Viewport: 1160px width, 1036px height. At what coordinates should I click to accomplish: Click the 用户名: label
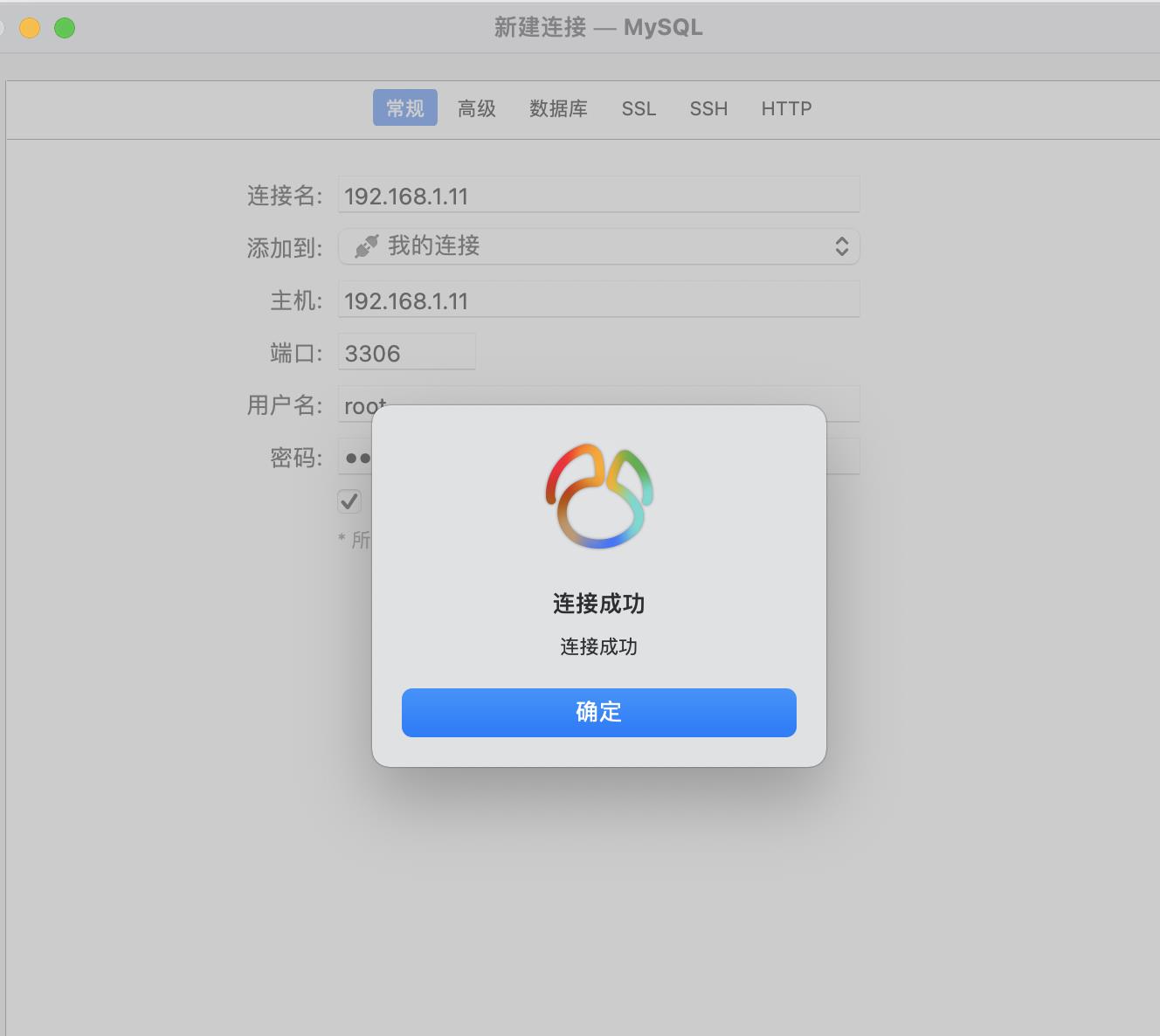click(x=285, y=404)
